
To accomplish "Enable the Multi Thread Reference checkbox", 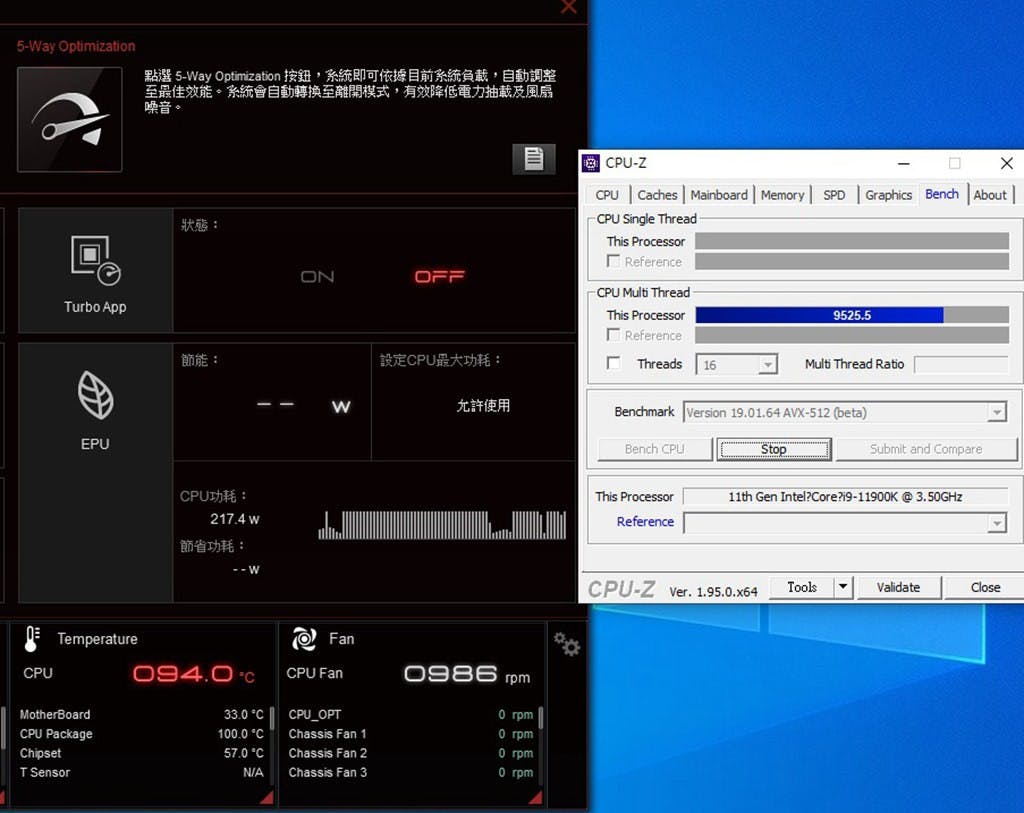I will pos(614,336).
